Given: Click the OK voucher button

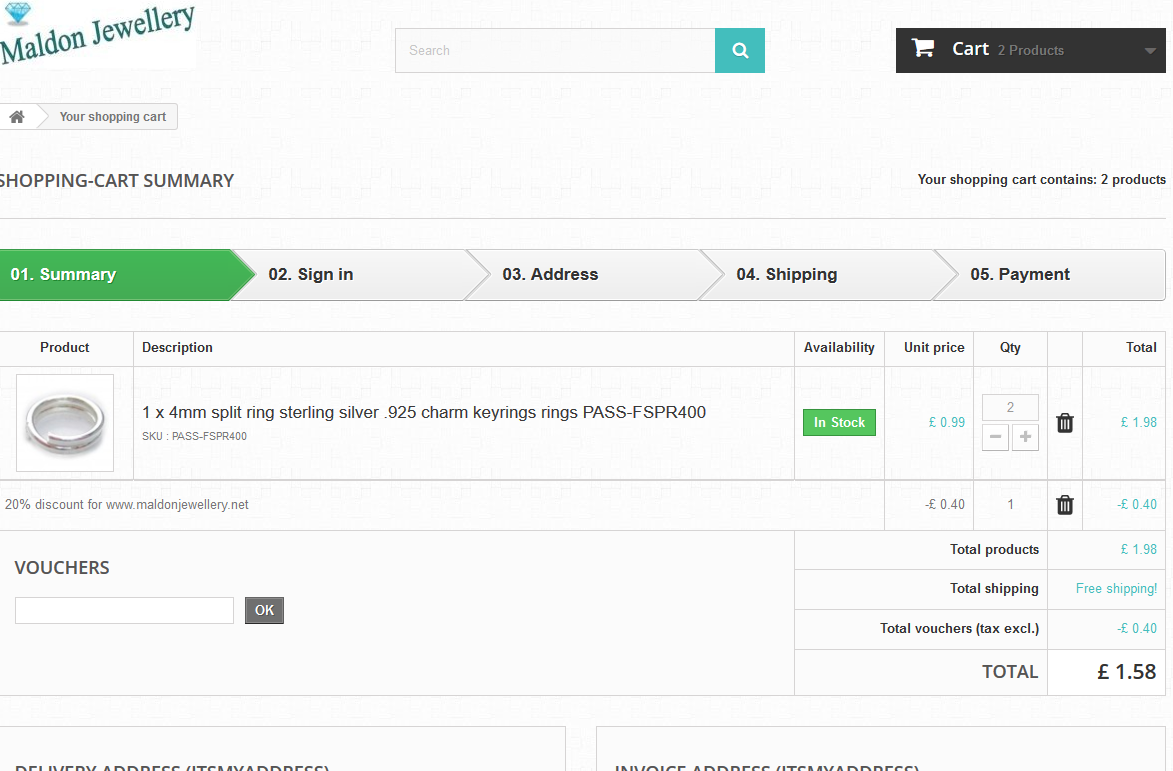Looking at the screenshot, I should (264, 610).
